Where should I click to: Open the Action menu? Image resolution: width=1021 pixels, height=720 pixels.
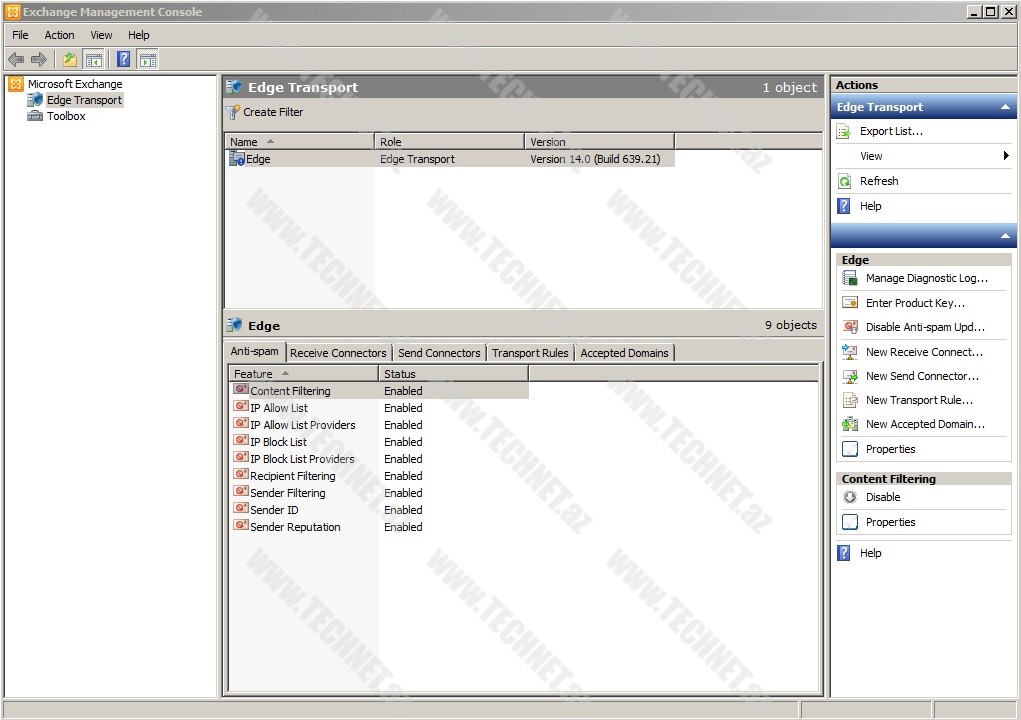point(59,35)
